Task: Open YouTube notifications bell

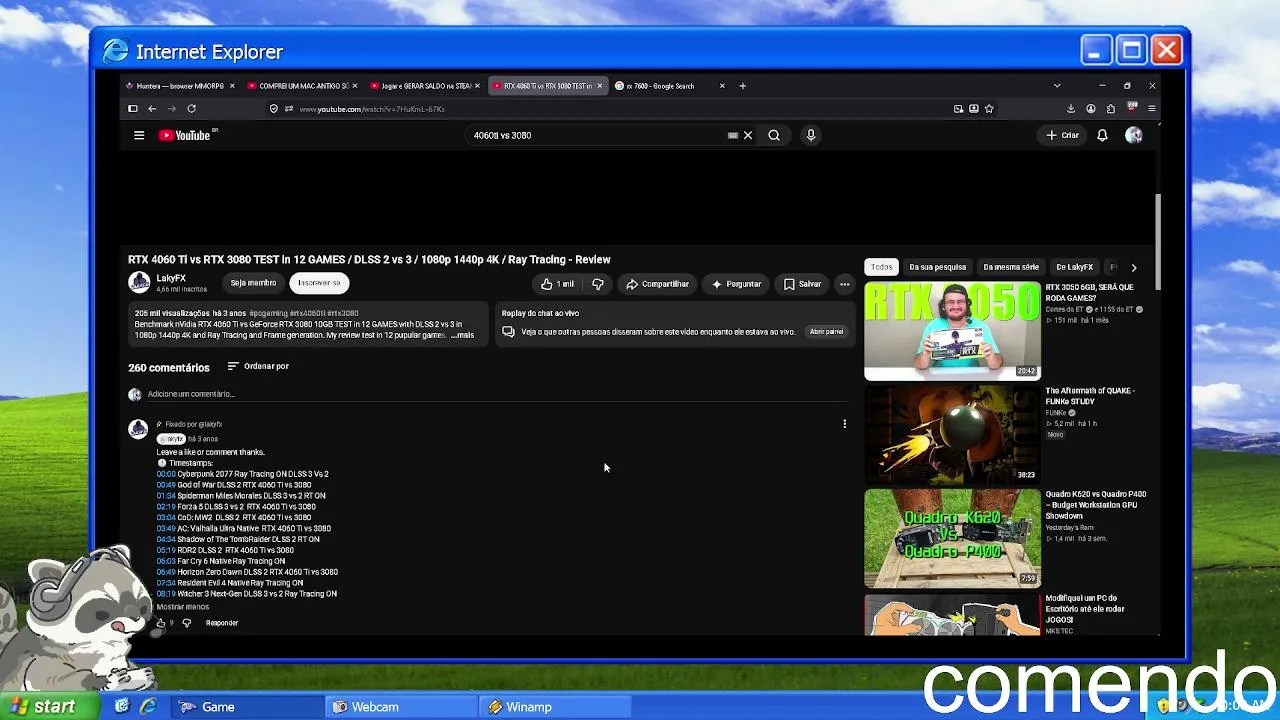Action: [x=1102, y=135]
